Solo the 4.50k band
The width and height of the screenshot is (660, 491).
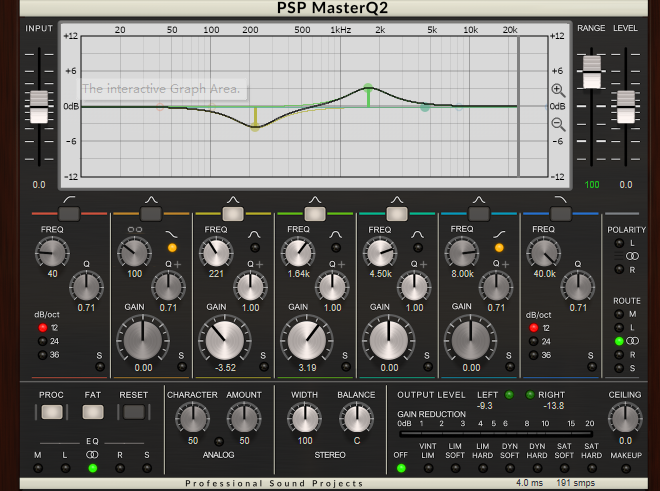click(428, 367)
